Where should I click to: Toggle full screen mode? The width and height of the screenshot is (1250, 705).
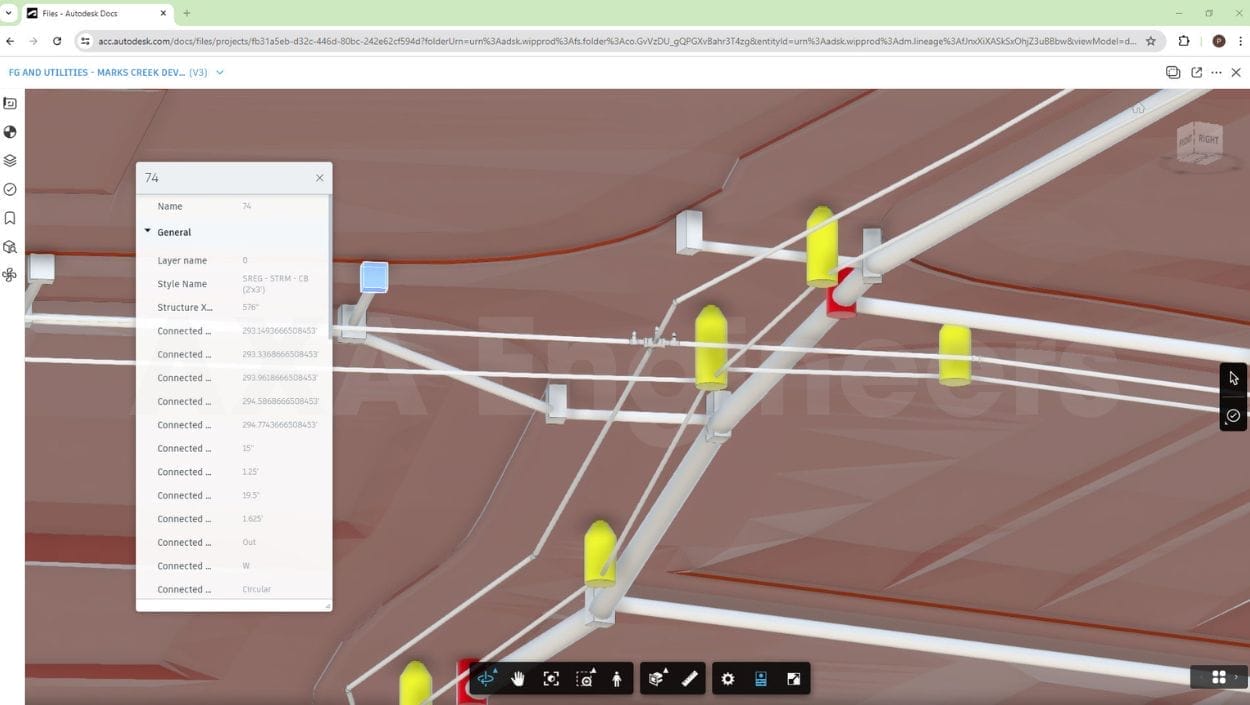tap(794, 679)
